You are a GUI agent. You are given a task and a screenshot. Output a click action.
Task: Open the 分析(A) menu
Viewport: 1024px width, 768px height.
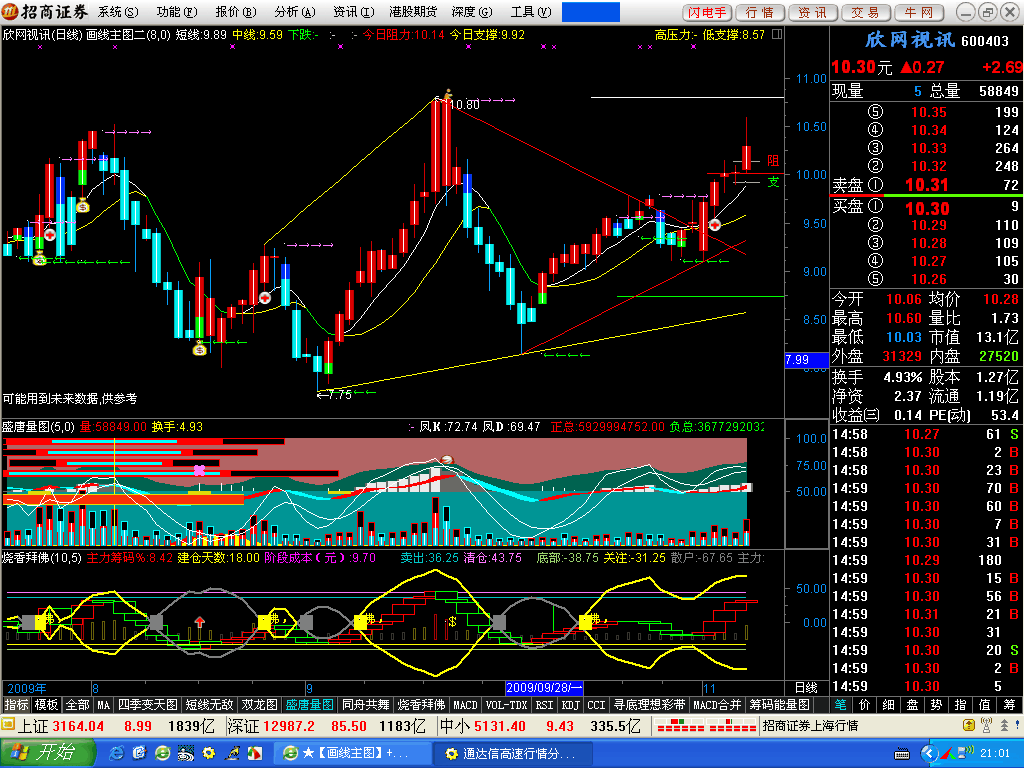tap(295, 12)
